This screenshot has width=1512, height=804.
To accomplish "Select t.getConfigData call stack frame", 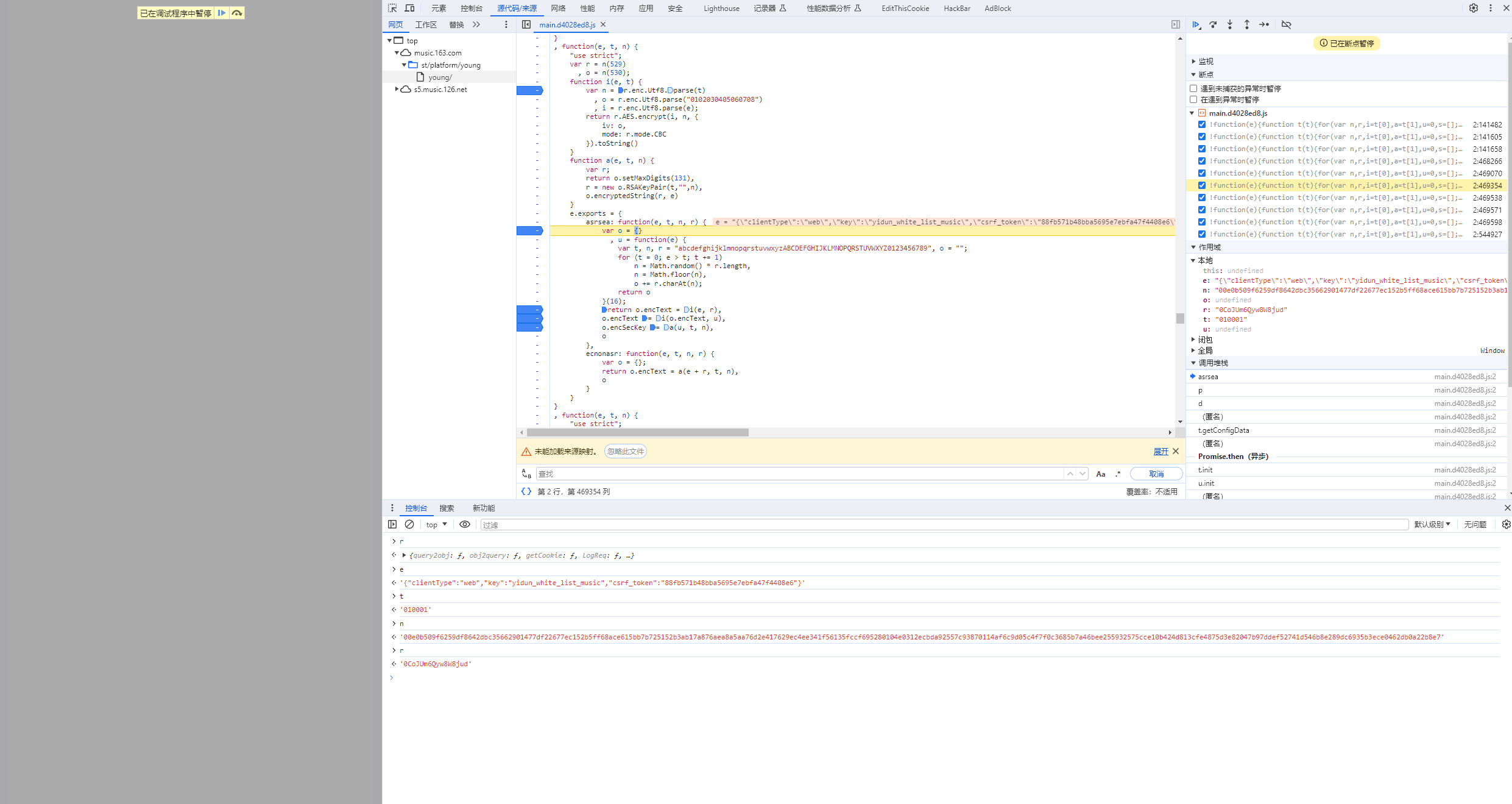I will (x=1347, y=430).
